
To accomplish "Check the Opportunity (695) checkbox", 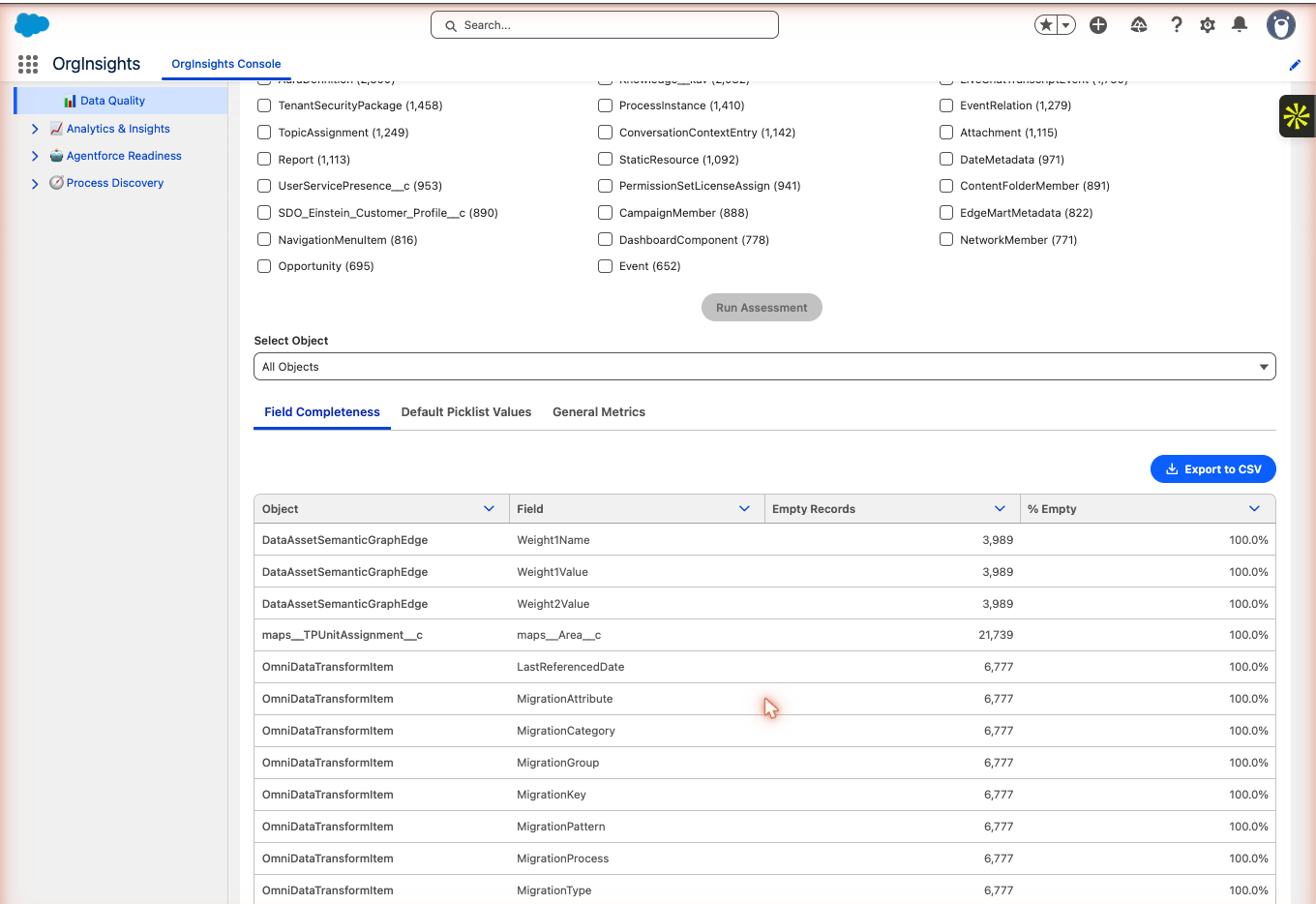I will click(x=264, y=266).
